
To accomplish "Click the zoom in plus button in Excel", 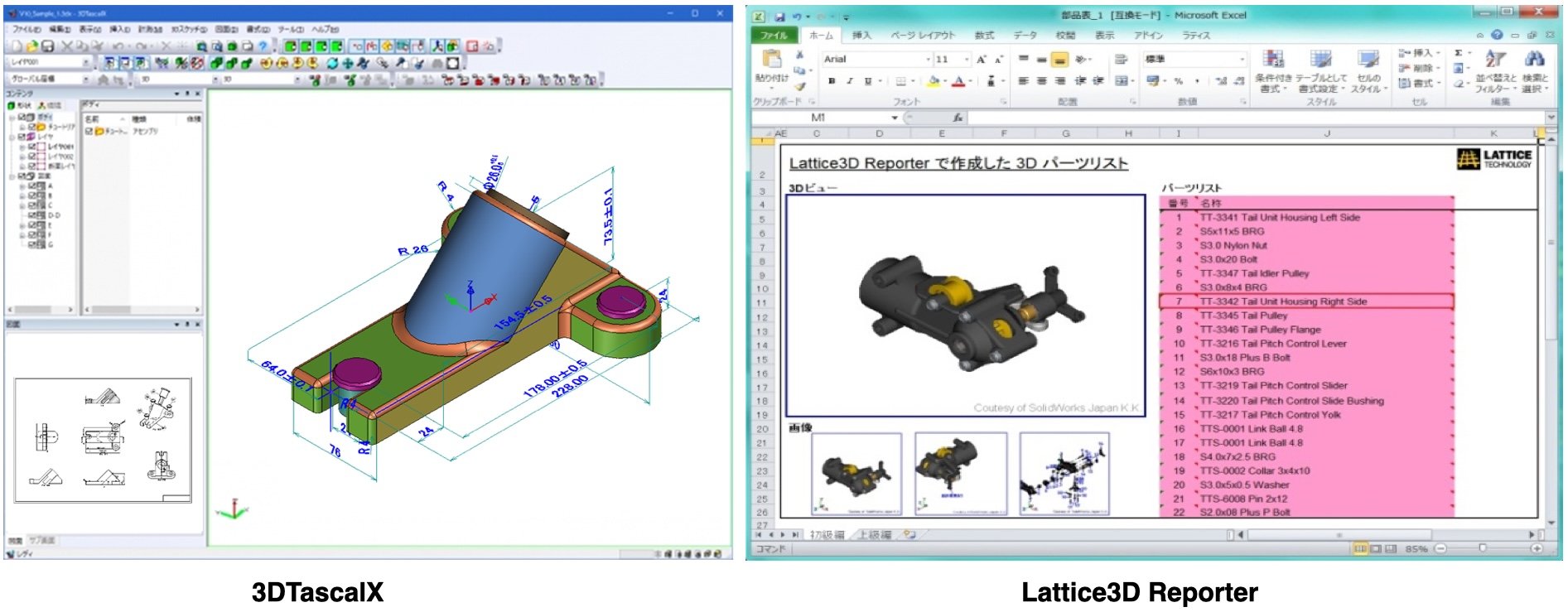I will click(x=1537, y=548).
